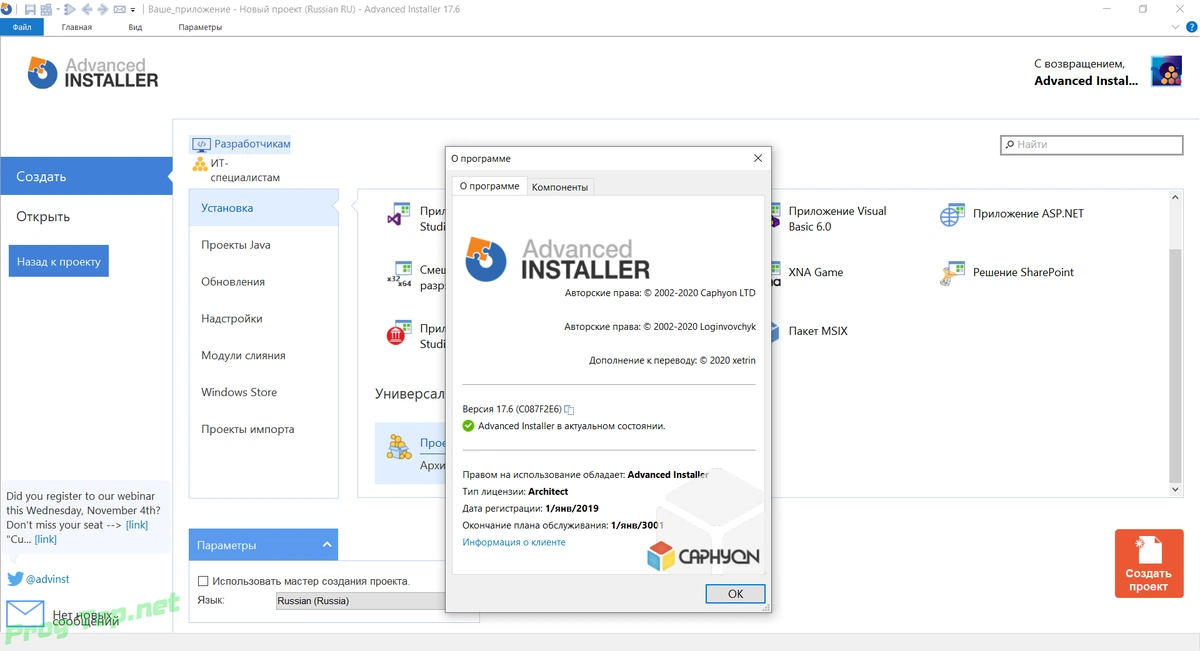The width and height of the screenshot is (1200, 651).
Task: Click the Создать проект button
Action: point(1148,564)
